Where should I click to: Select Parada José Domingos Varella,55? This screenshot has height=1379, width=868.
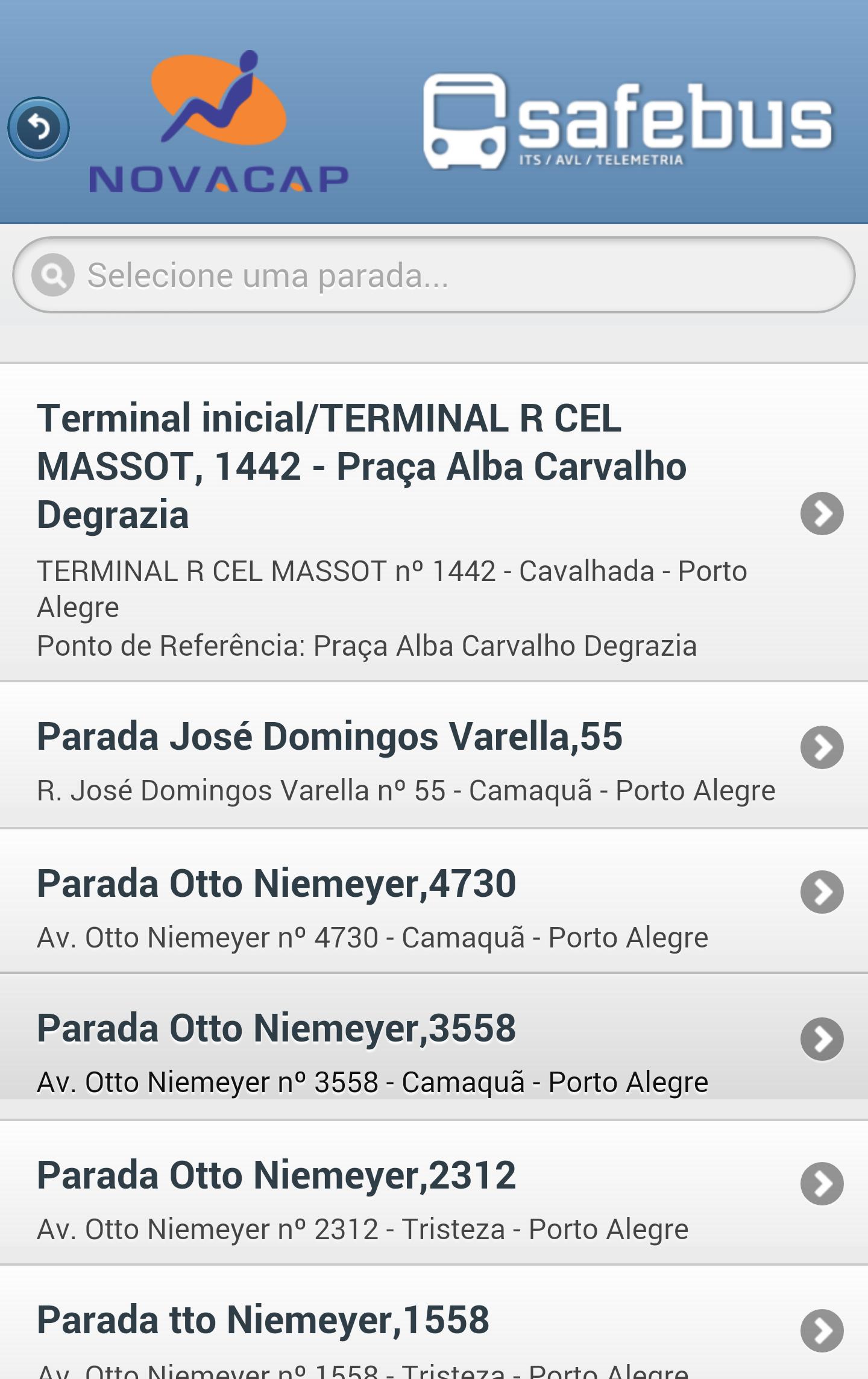(329, 737)
